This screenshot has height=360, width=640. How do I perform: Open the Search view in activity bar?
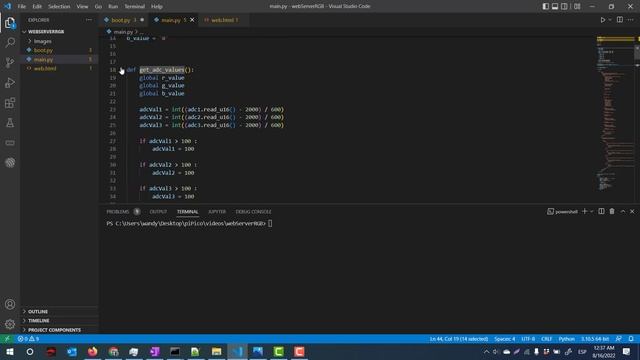[x=10, y=42]
